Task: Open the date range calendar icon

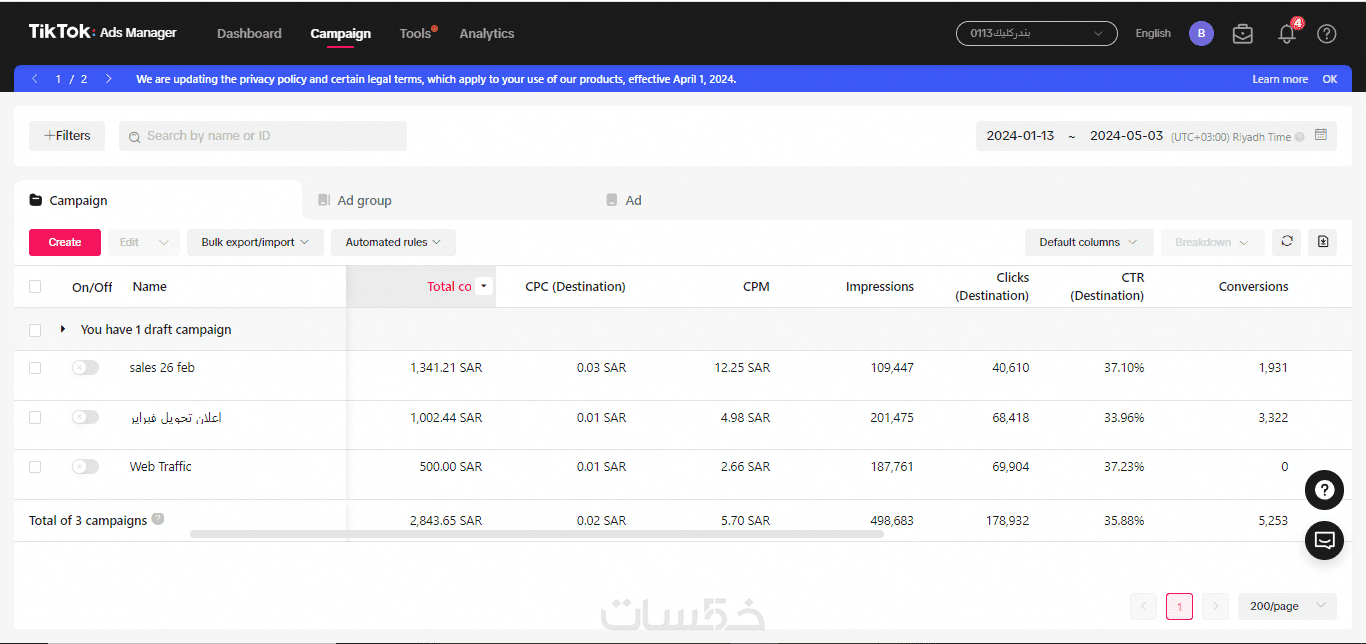Action: tap(1321, 135)
